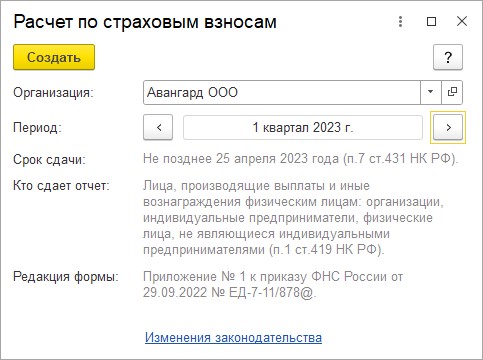Go to the previous period with the left arrow
Screen dimensions: 483x360
pyautogui.click(x=158, y=127)
